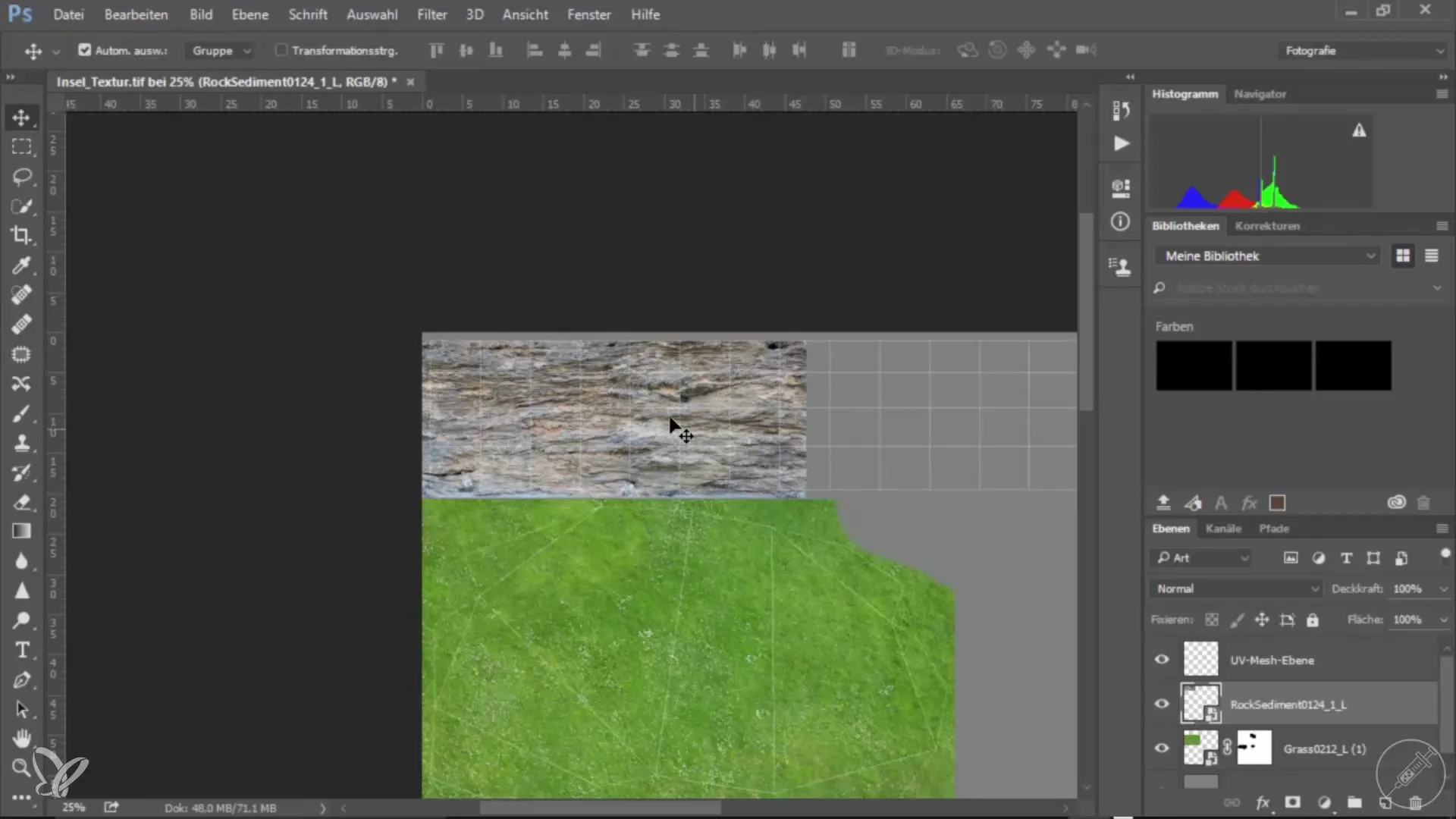
Task: Create new adjustment layer
Action: 1324,803
